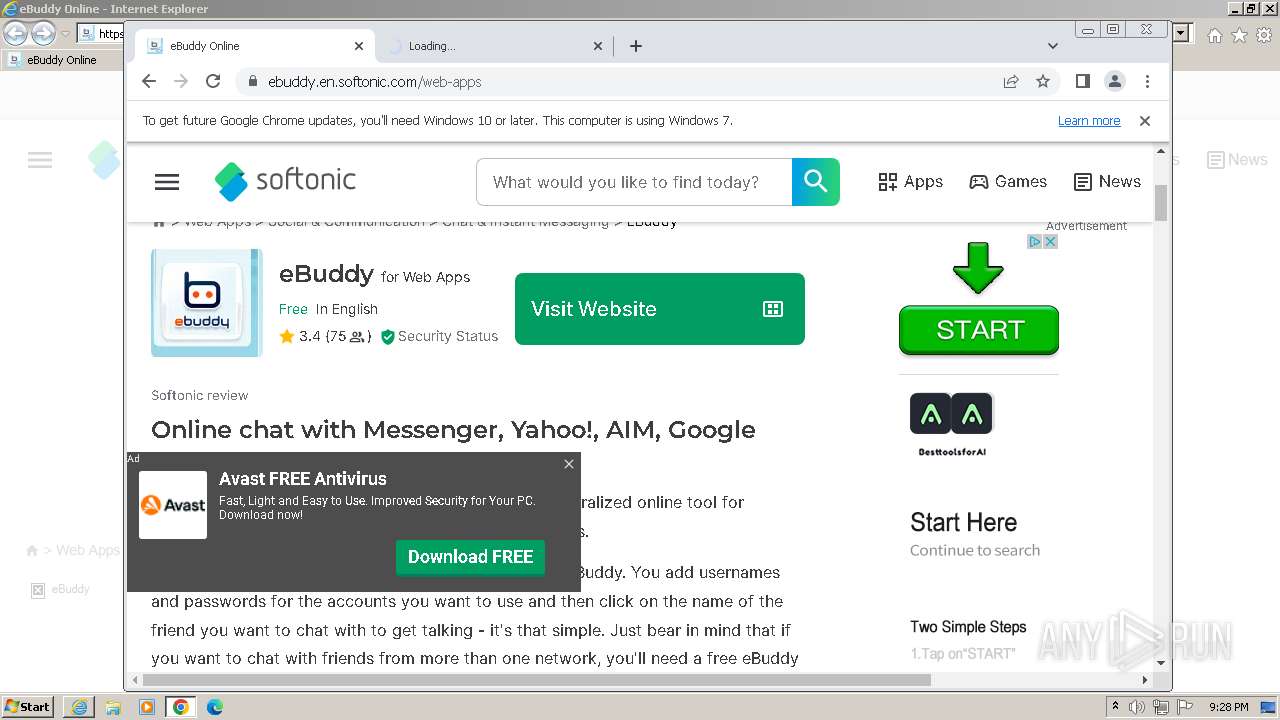This screenshot has width=1280, height=720.
Task: Open Softonic hamburger menu
Action: tap(167, 182)
